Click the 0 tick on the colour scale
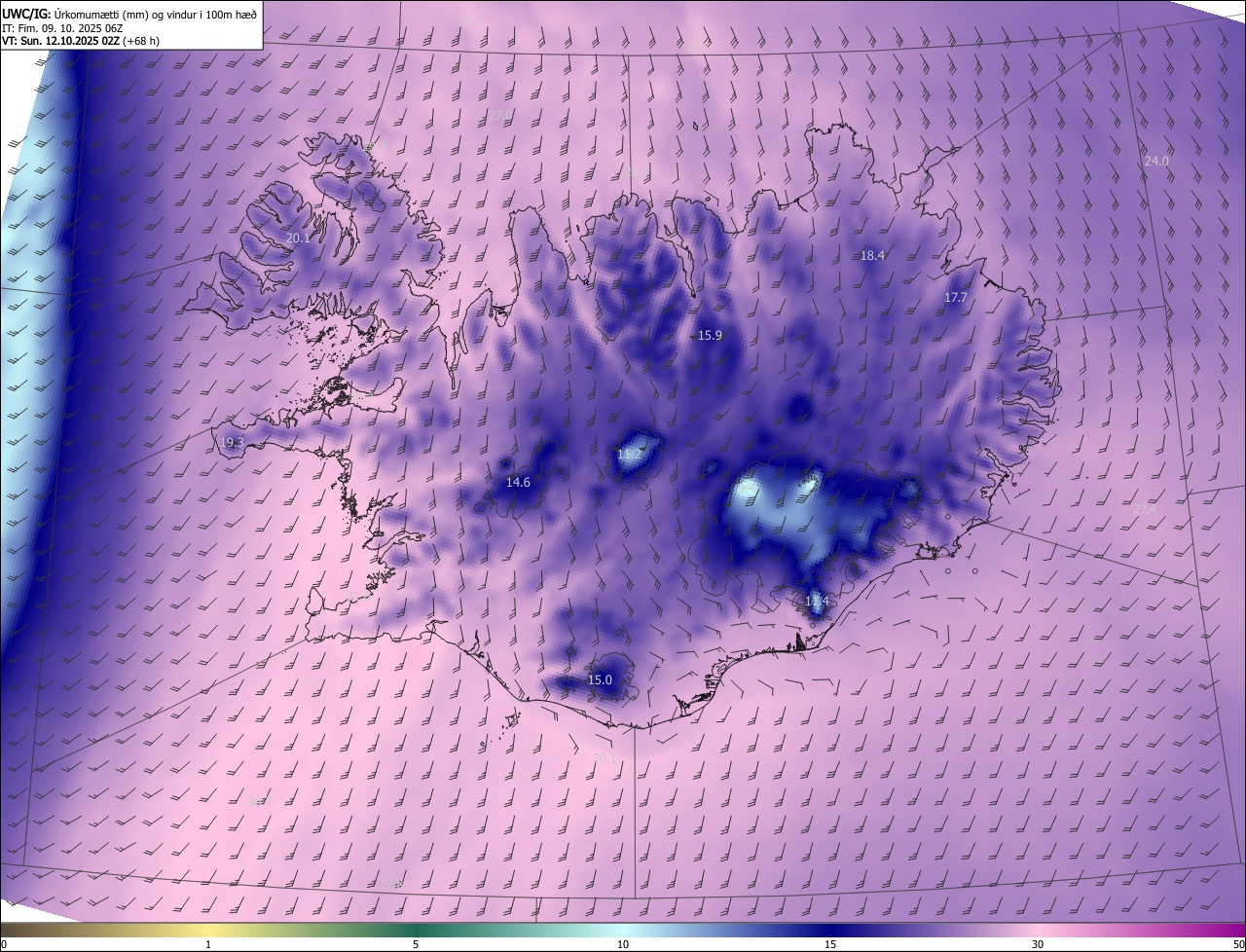The height and width of the screenshot is (952, 1246). point(4,944)
